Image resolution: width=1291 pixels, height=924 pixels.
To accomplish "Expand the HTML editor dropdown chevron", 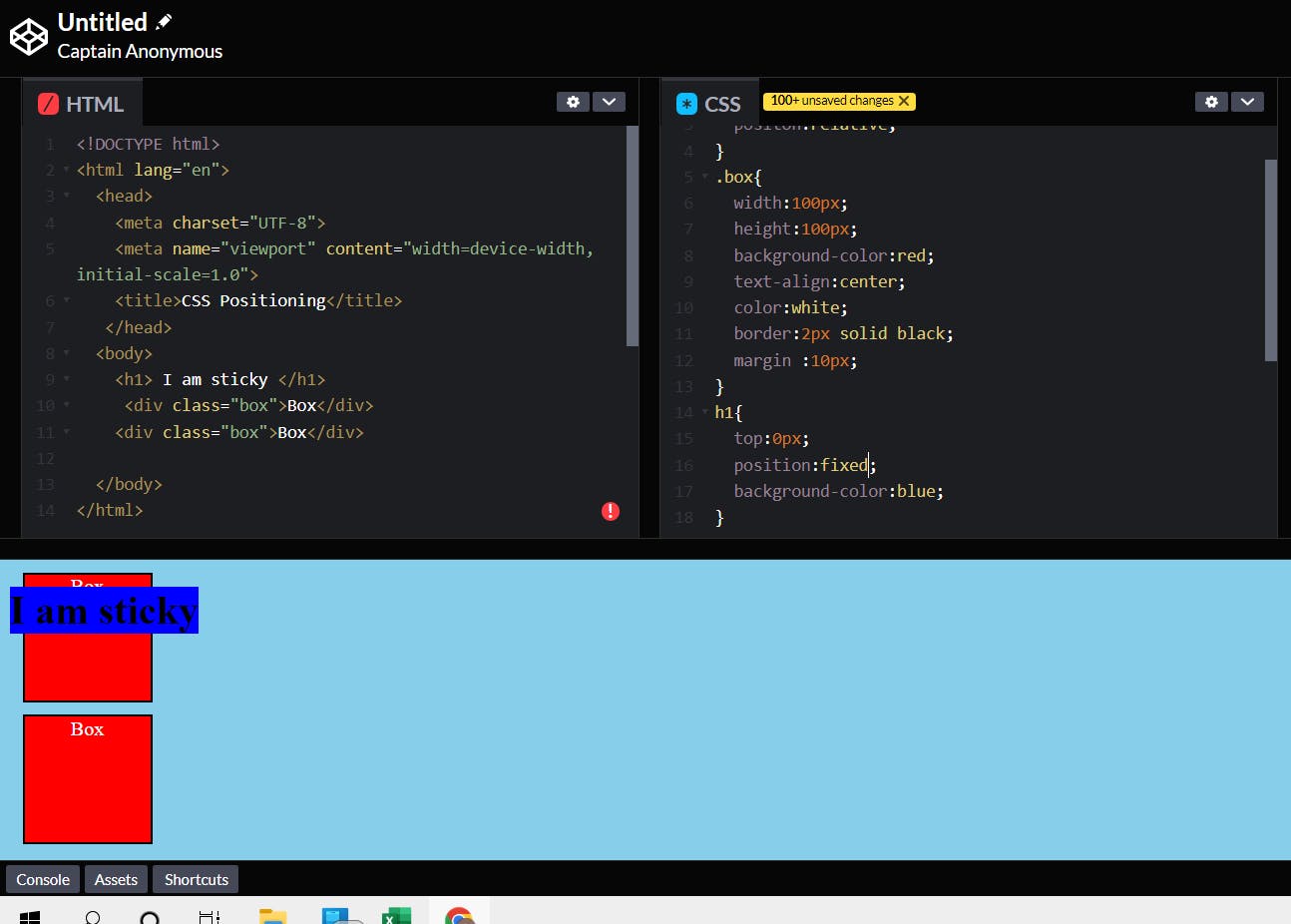I will point(609,102).
